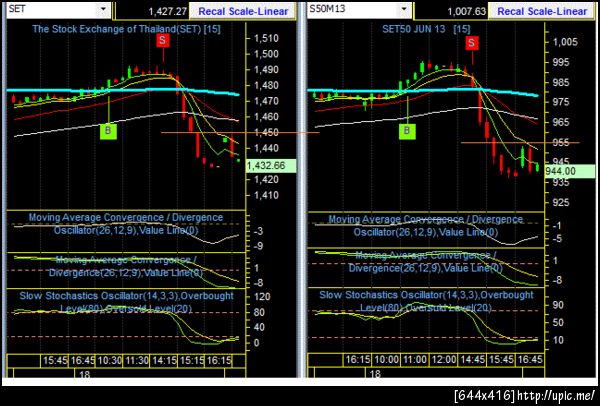Click 1,510 on SET price scale

(x=266, y=38)
